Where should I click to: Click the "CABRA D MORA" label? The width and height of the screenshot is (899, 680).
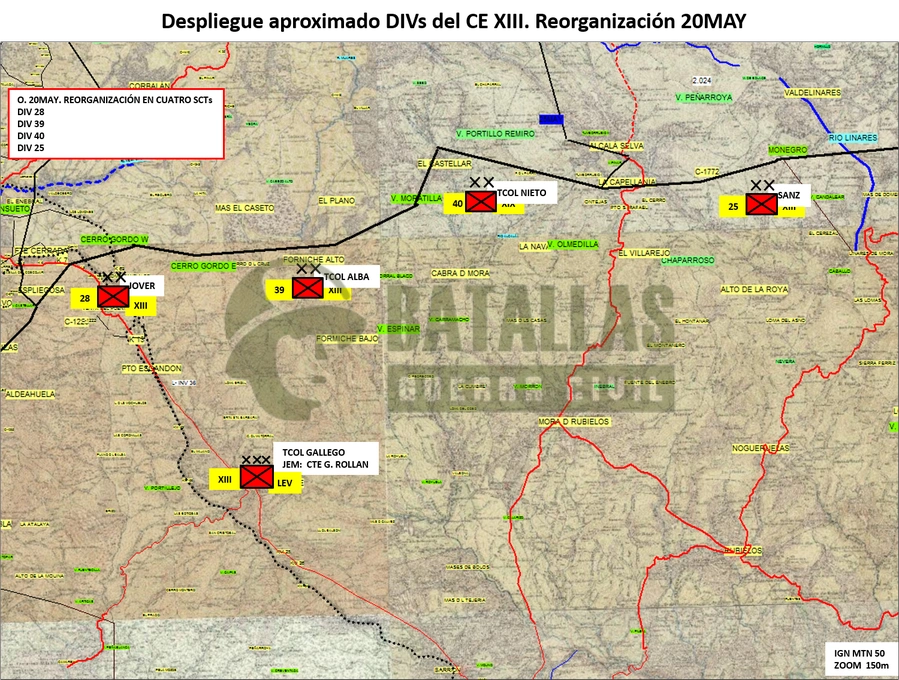click(460, 273)
